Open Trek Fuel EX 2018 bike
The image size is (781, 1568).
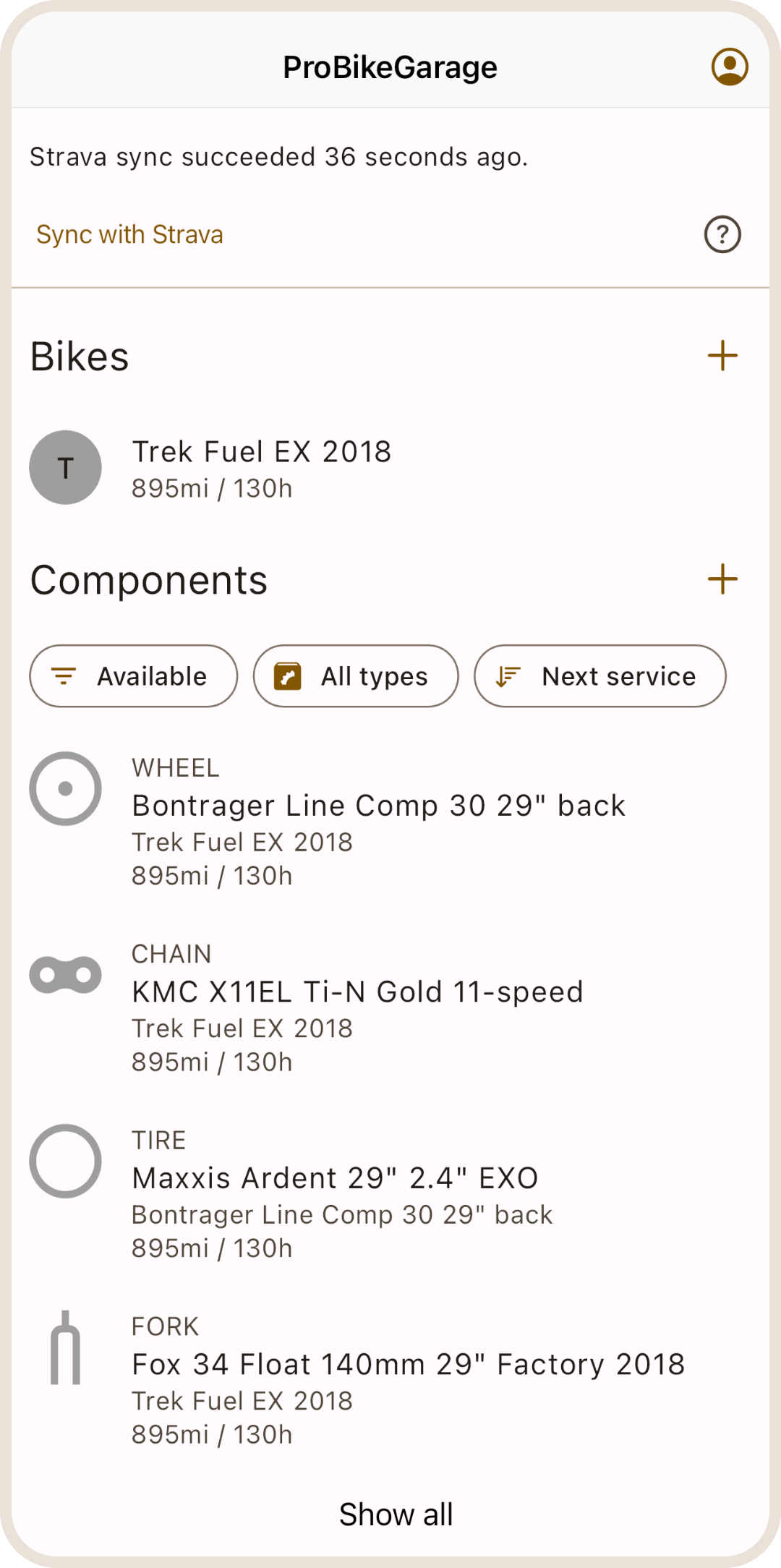click(261, 452)
